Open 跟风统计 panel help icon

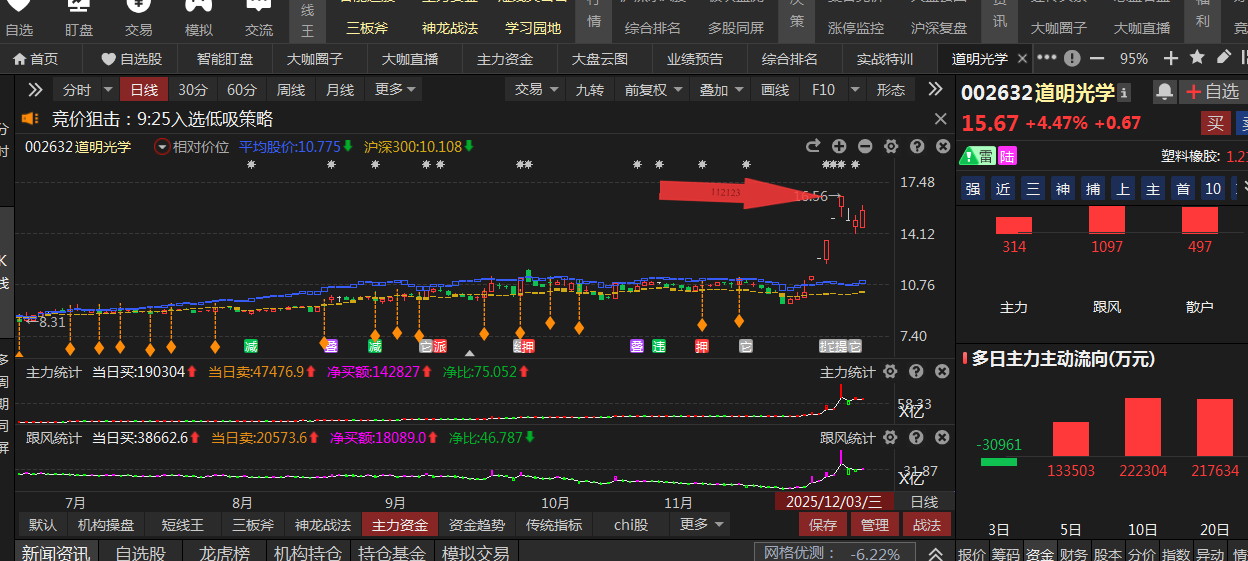pos(917,438)
